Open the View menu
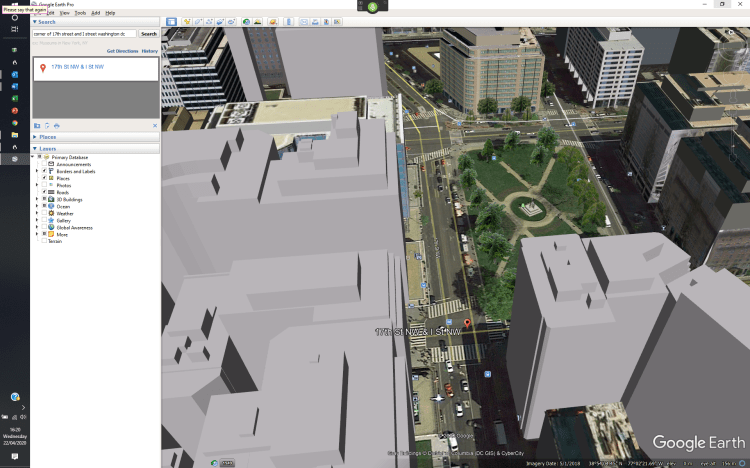This screenshot has height=468, width=750. pos(64,13)
